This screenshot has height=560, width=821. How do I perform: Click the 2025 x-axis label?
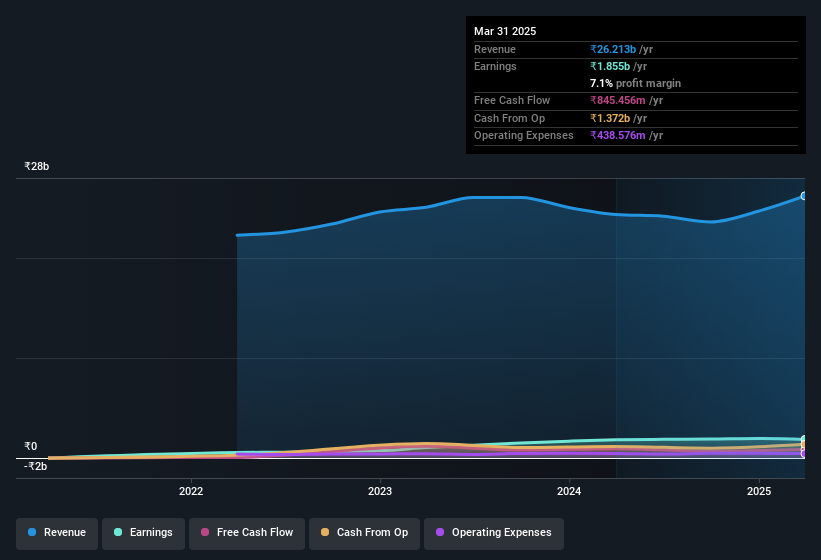point(759,491)
